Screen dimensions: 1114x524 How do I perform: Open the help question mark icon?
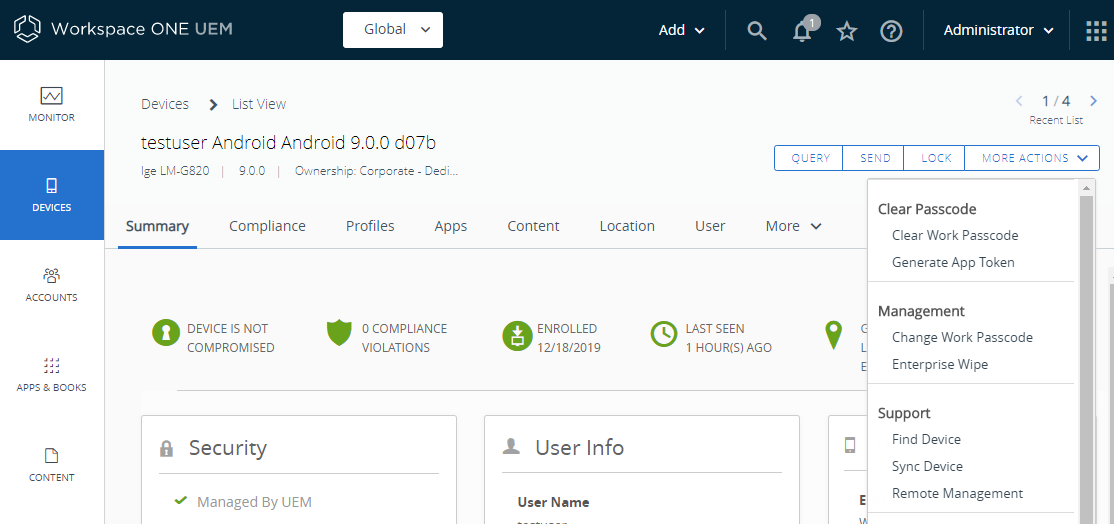891,31
